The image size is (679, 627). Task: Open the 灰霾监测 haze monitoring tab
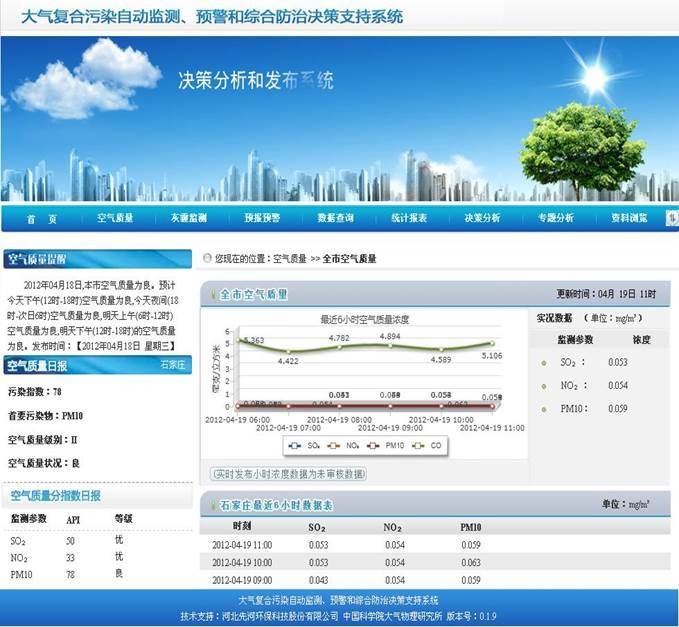[187, 218]
